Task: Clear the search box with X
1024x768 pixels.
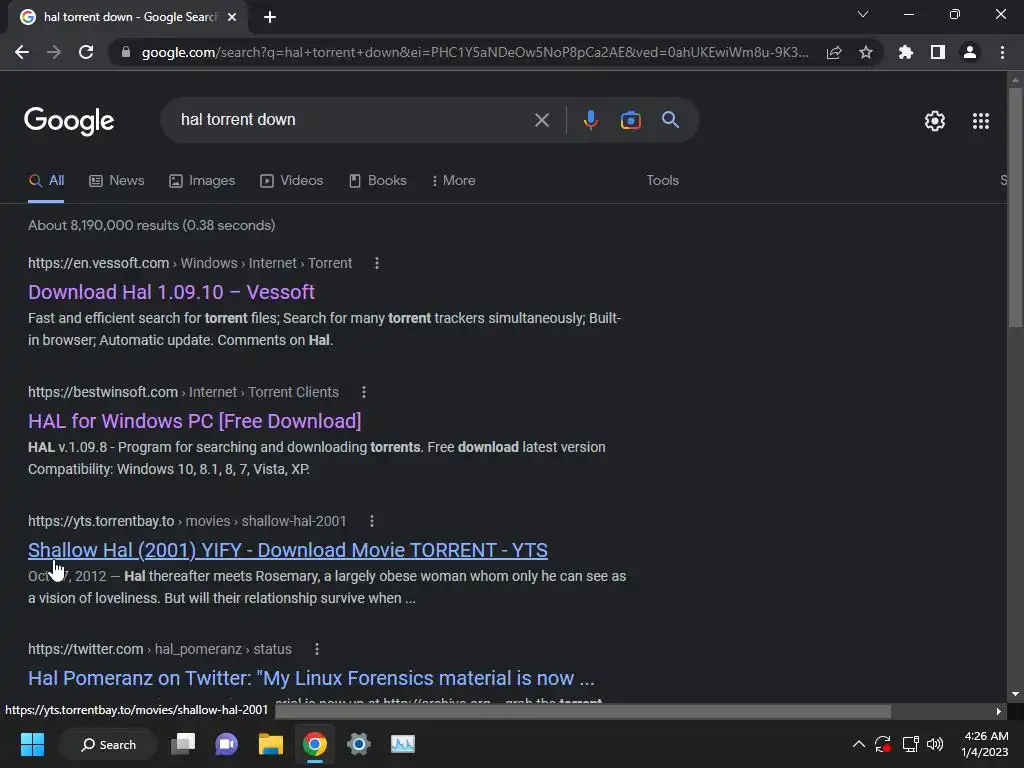Action: (x=541, y=120)
